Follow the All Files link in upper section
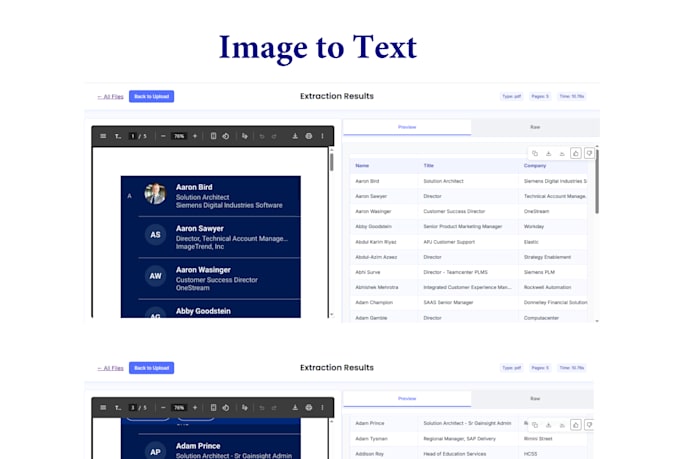Image resolution: width=680 pixels, height=459 pixels. [111, 97]
